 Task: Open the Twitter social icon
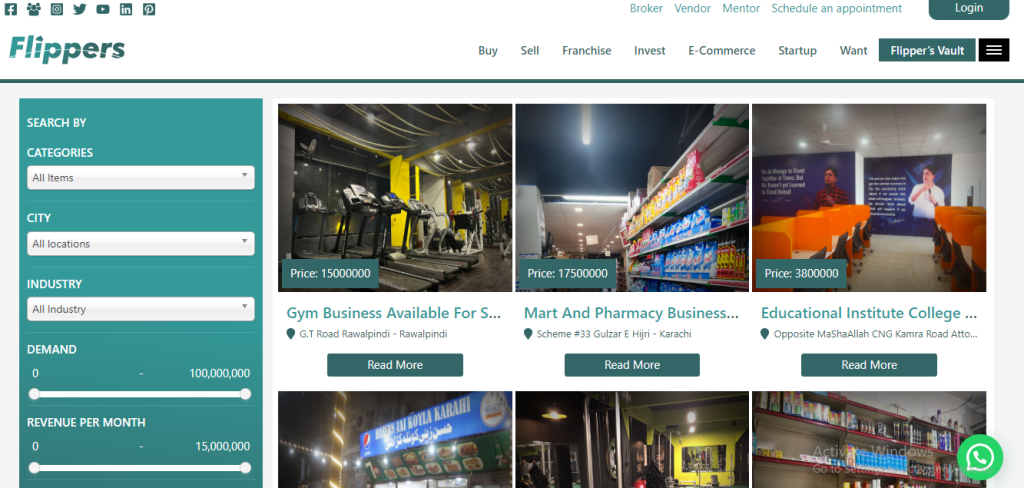click(x=80, y=9)
